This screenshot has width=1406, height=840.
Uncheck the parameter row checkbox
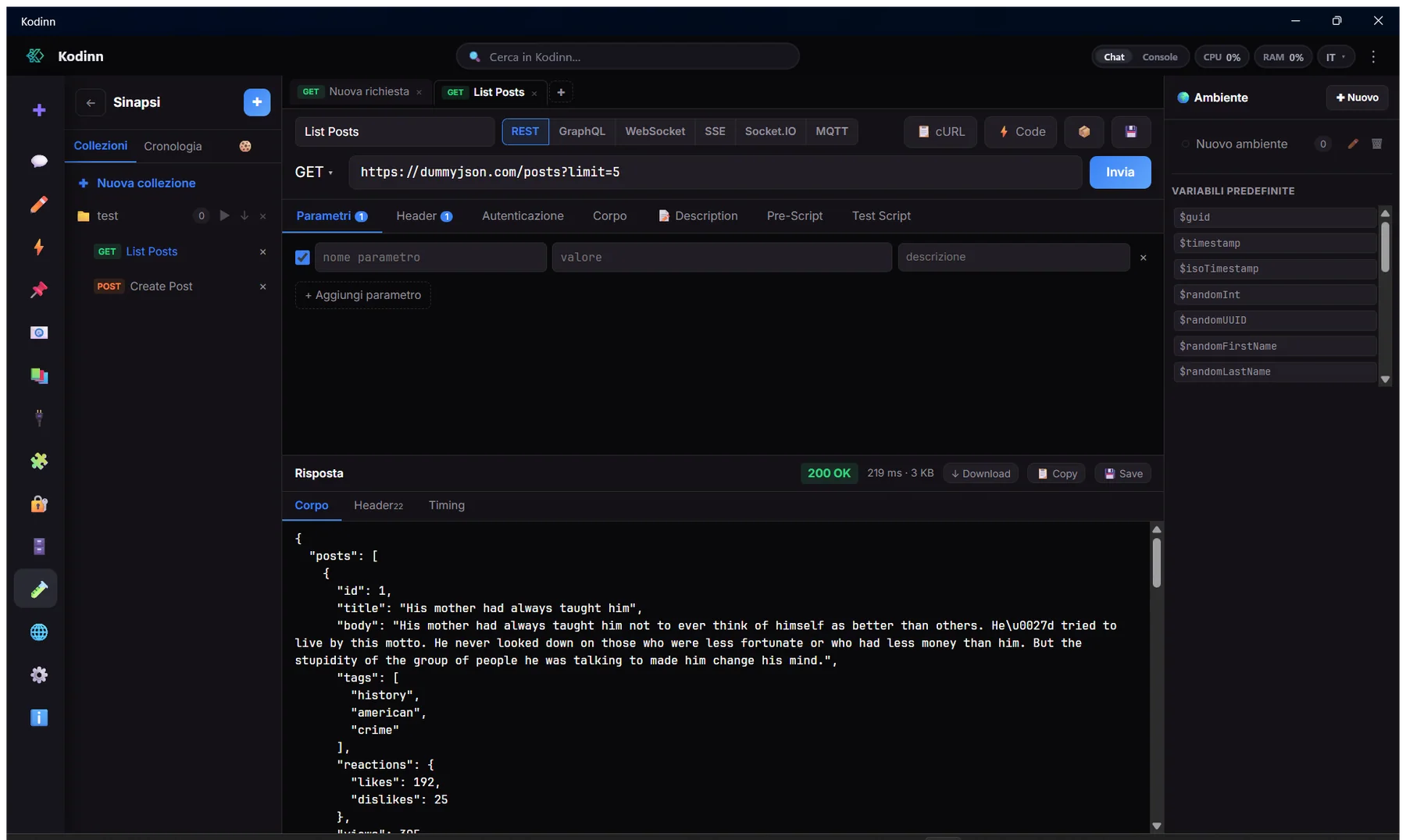pos(302,258)
